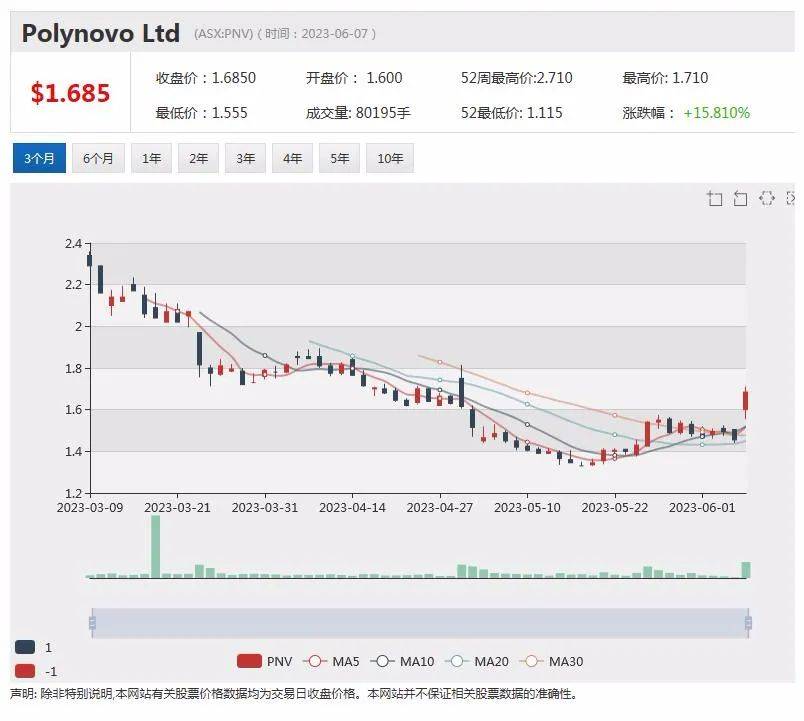This screenshot has width=804, height=721.
Task: Choose the 2年 chart range
Action: (x=198, y=158)
